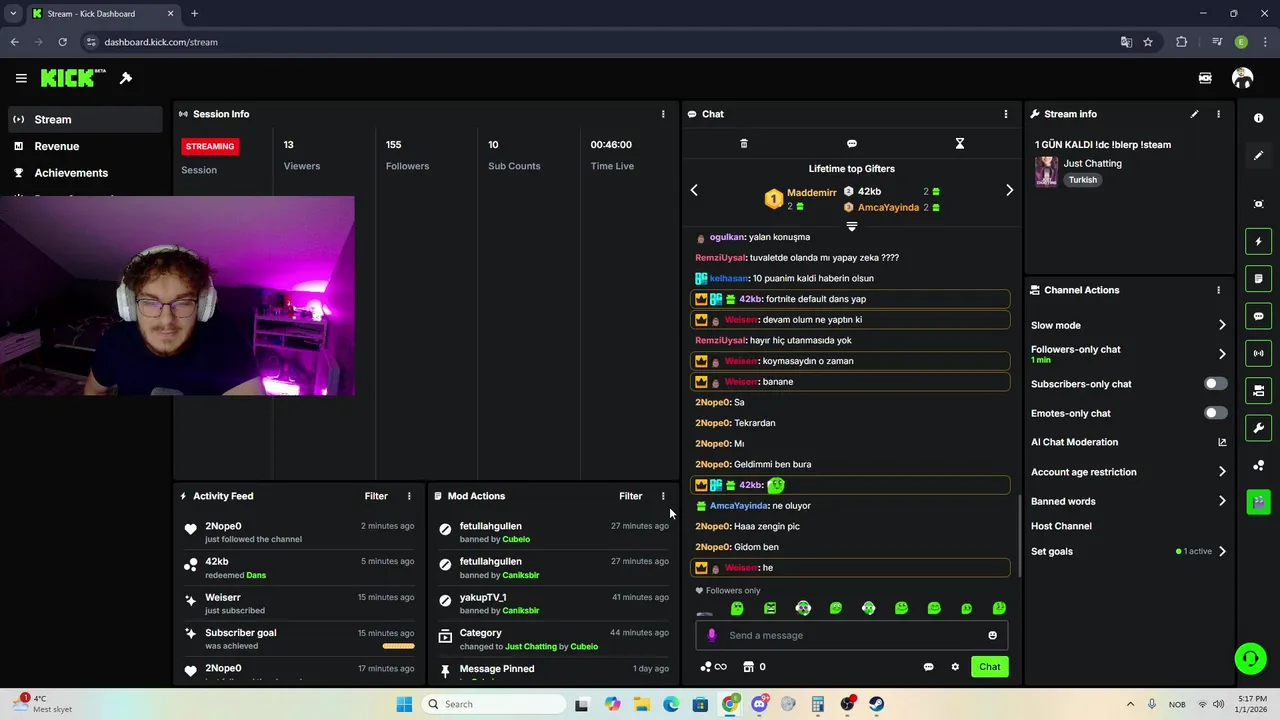Image resolution: width=1280 pixels, height=720 pixels.
Task: Bookmark page with star icon
Action: 1148,42
